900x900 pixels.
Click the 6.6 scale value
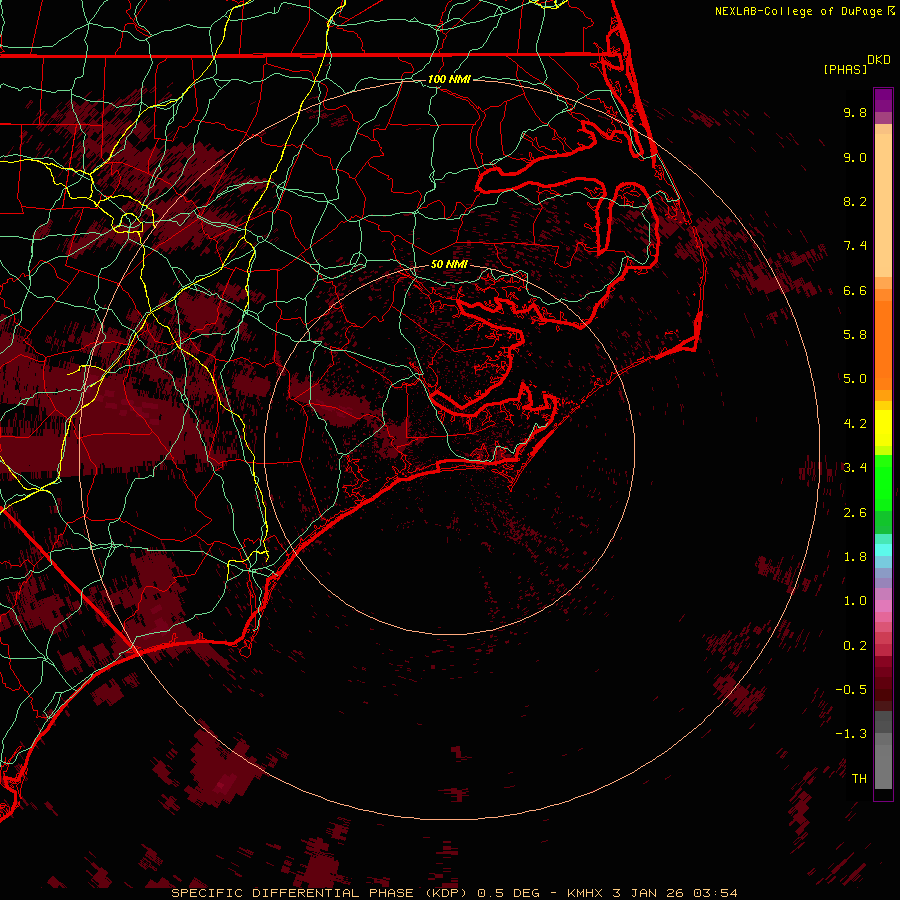[x=855, y=290]
